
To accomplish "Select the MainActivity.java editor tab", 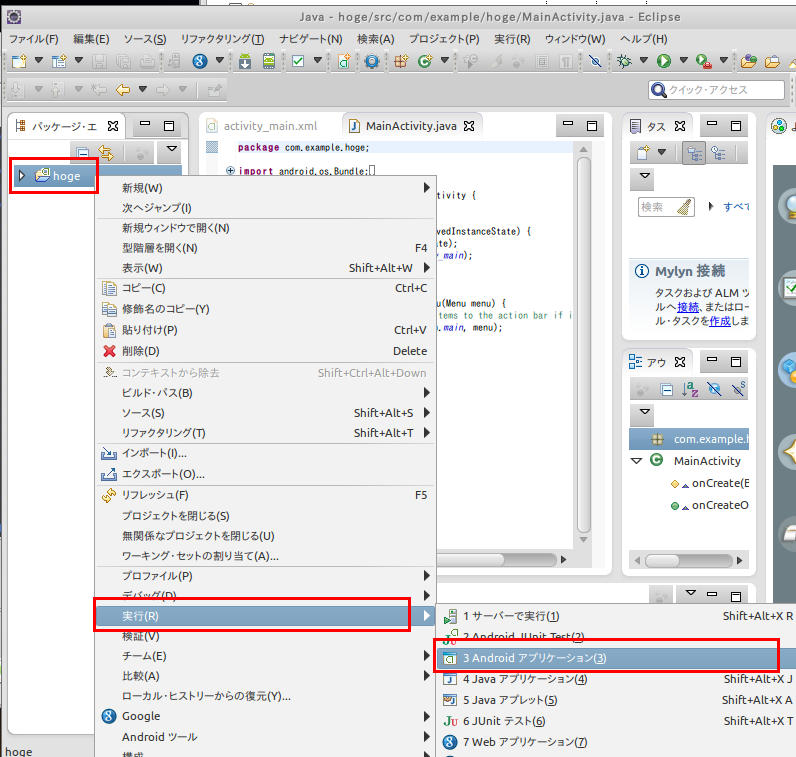I will point(412,126).
